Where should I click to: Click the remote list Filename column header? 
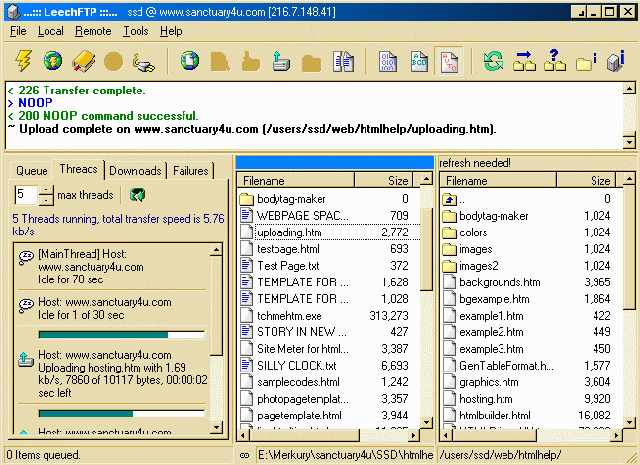point(498,180)
